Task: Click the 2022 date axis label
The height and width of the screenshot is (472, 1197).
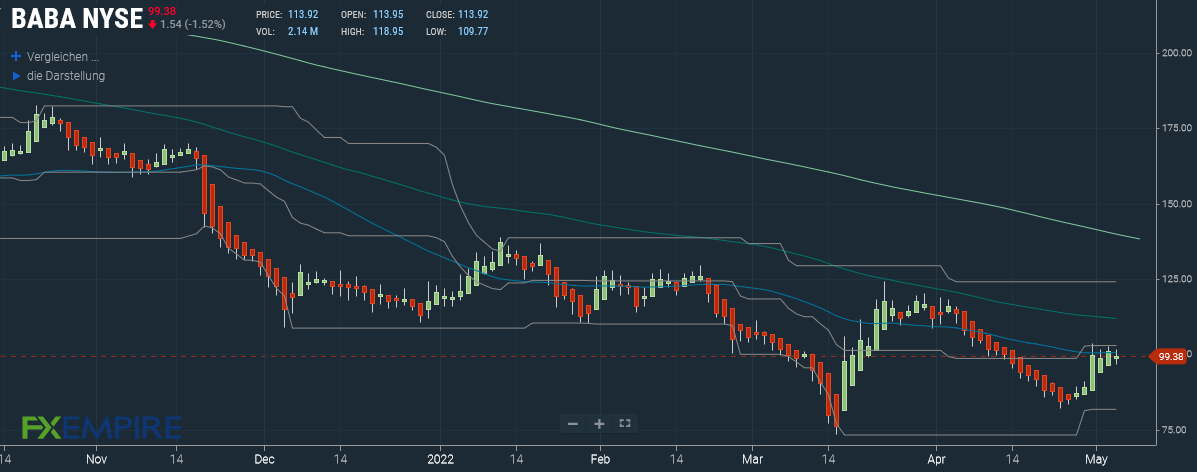Action: tap(440, 460)
